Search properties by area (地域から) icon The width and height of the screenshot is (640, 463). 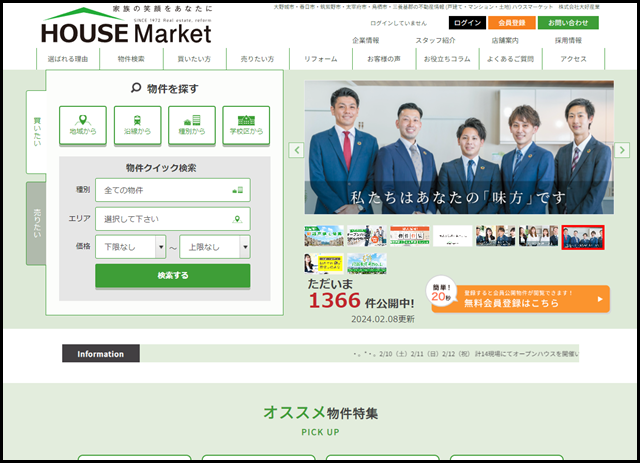(x=83, y=125)
